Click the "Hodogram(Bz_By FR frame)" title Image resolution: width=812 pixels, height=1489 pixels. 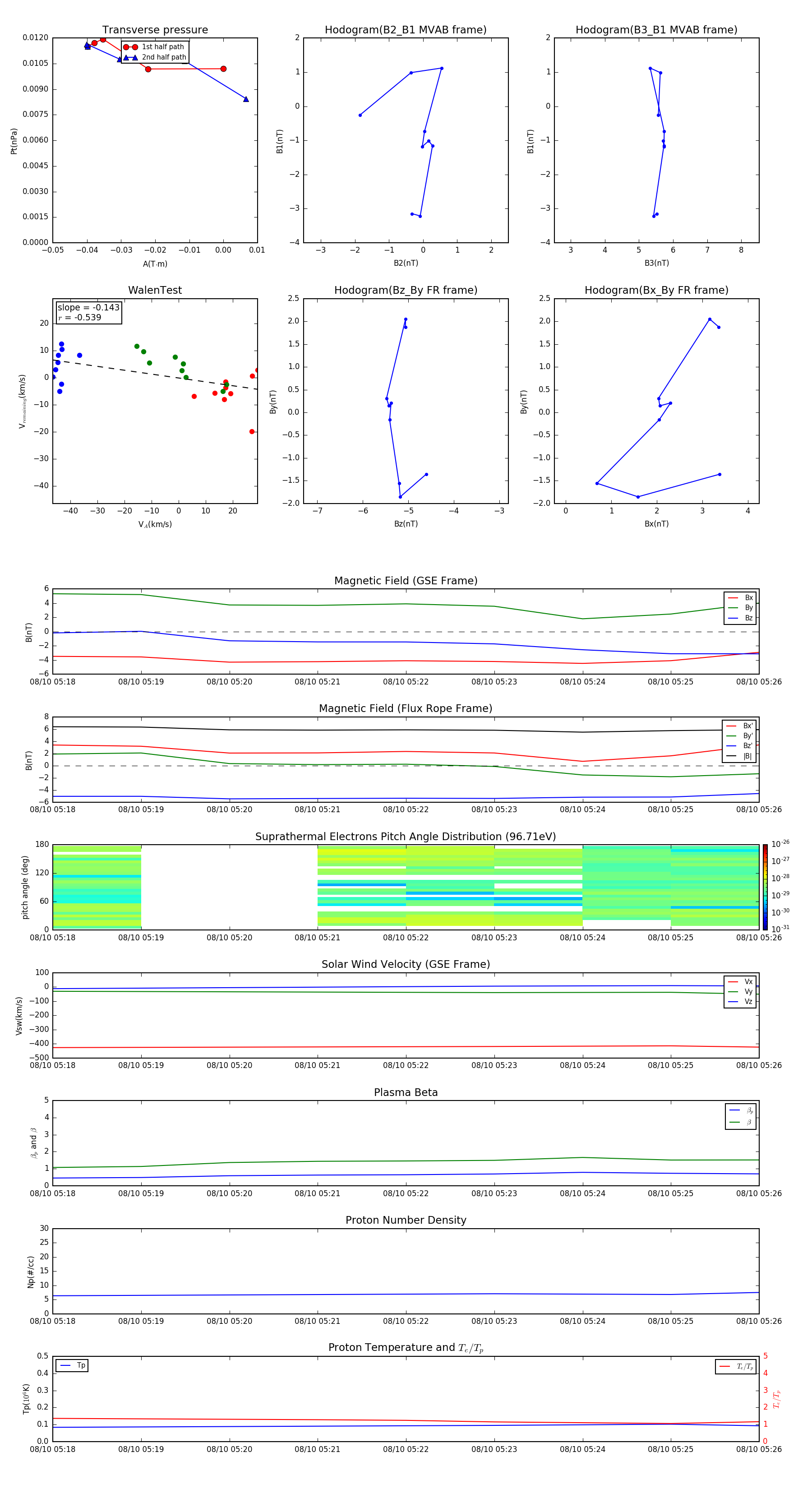point(406,290)
